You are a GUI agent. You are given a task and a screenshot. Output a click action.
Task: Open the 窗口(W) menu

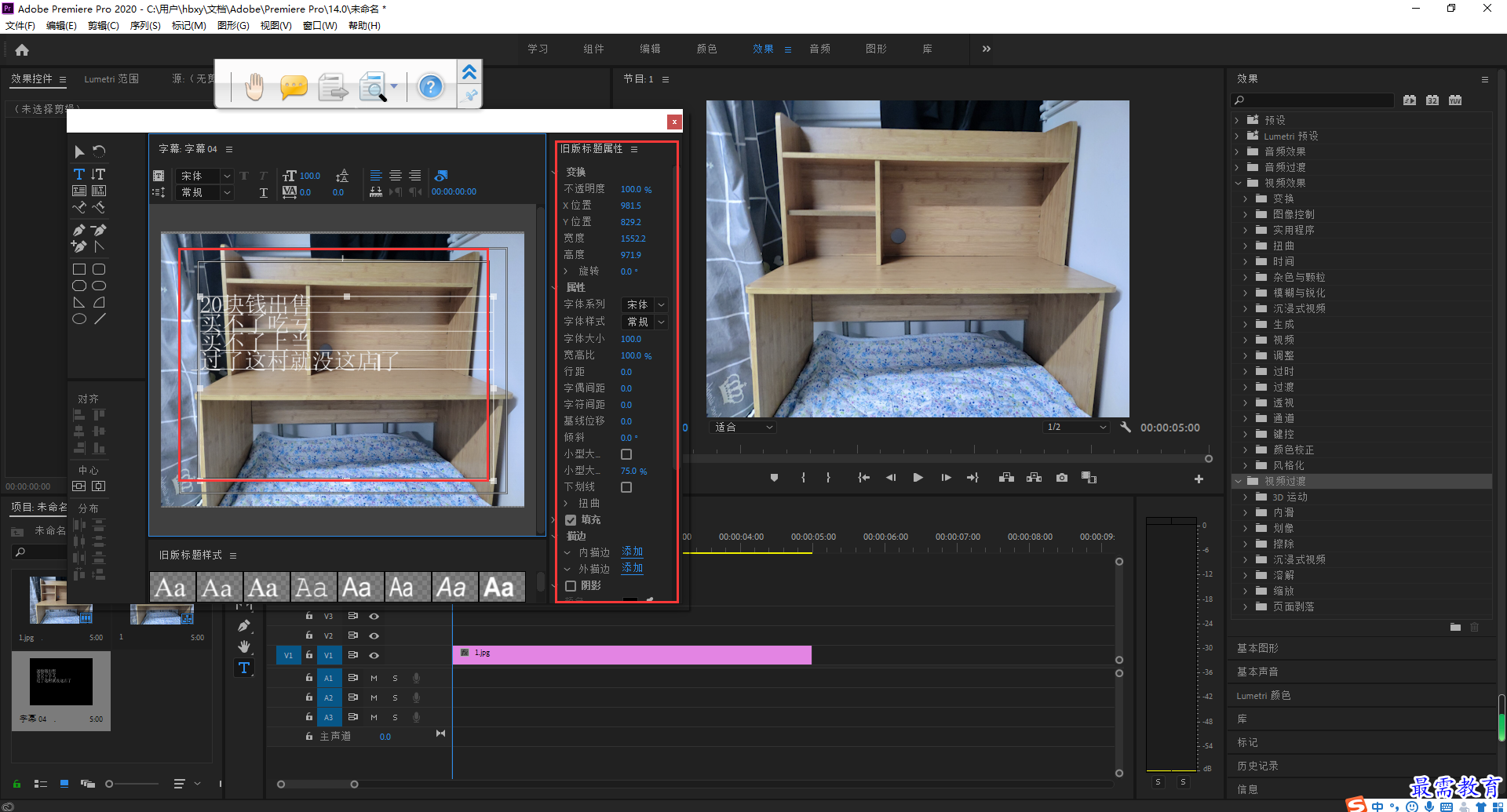click(x=319, y=25)
